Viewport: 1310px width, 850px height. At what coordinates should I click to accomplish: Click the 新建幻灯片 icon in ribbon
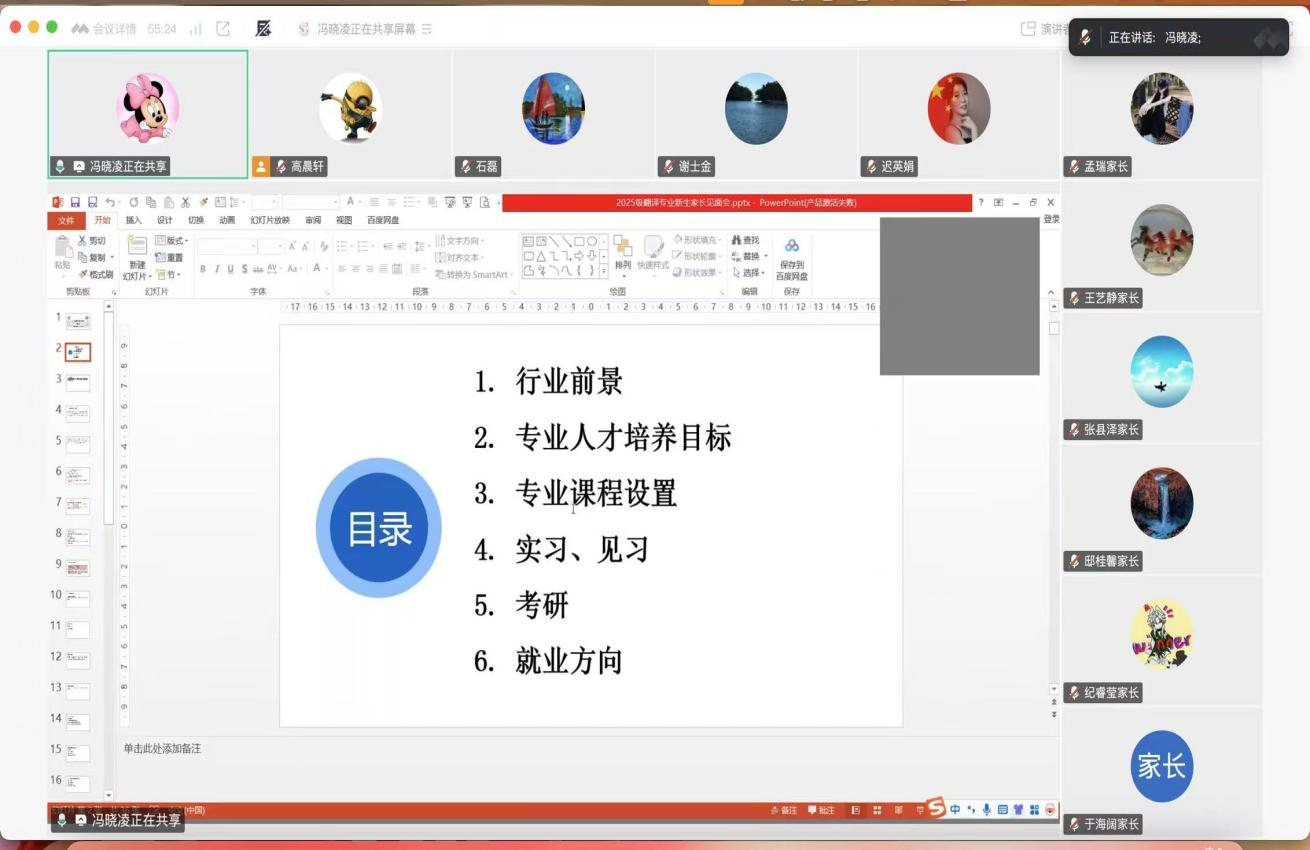137,247
